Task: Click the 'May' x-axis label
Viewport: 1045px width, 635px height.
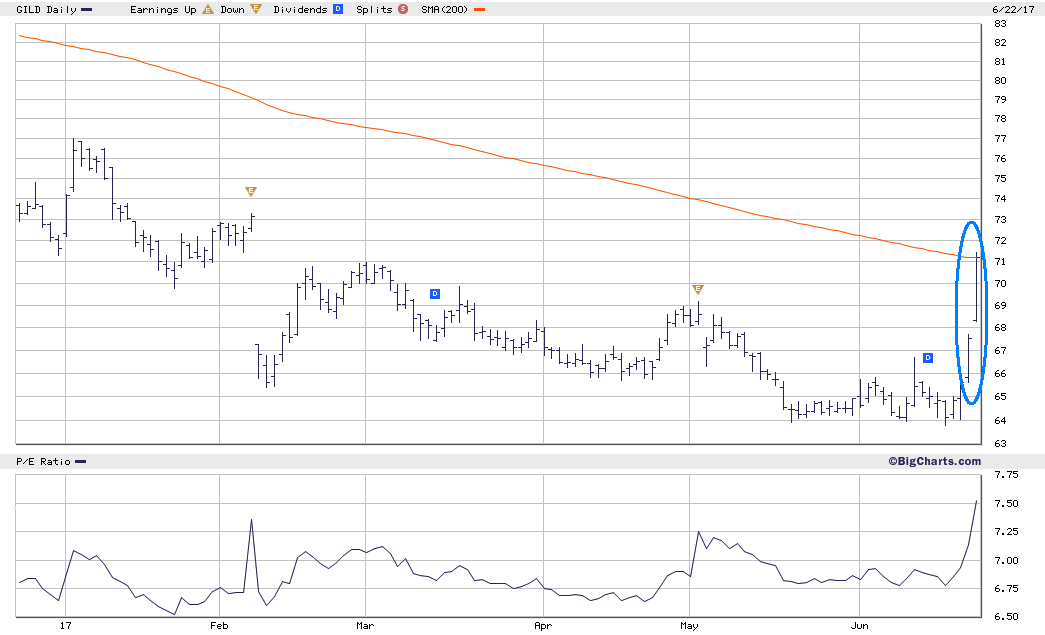Action: click(x=689, y=626)
